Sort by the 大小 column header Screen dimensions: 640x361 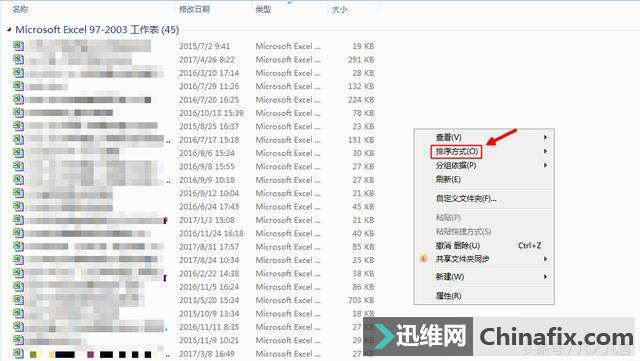point(339,9)
